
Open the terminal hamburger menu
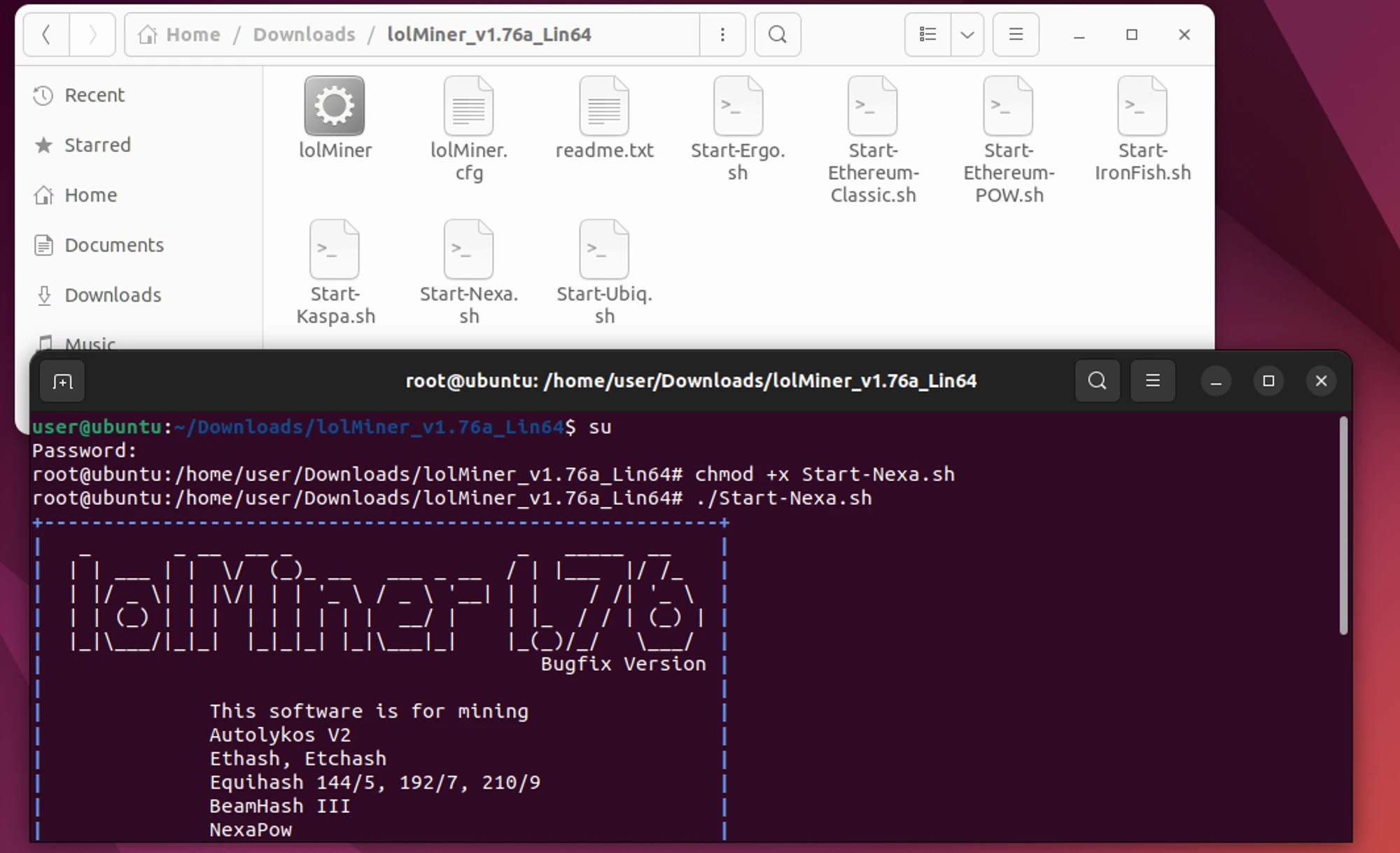click(1152, 381)
